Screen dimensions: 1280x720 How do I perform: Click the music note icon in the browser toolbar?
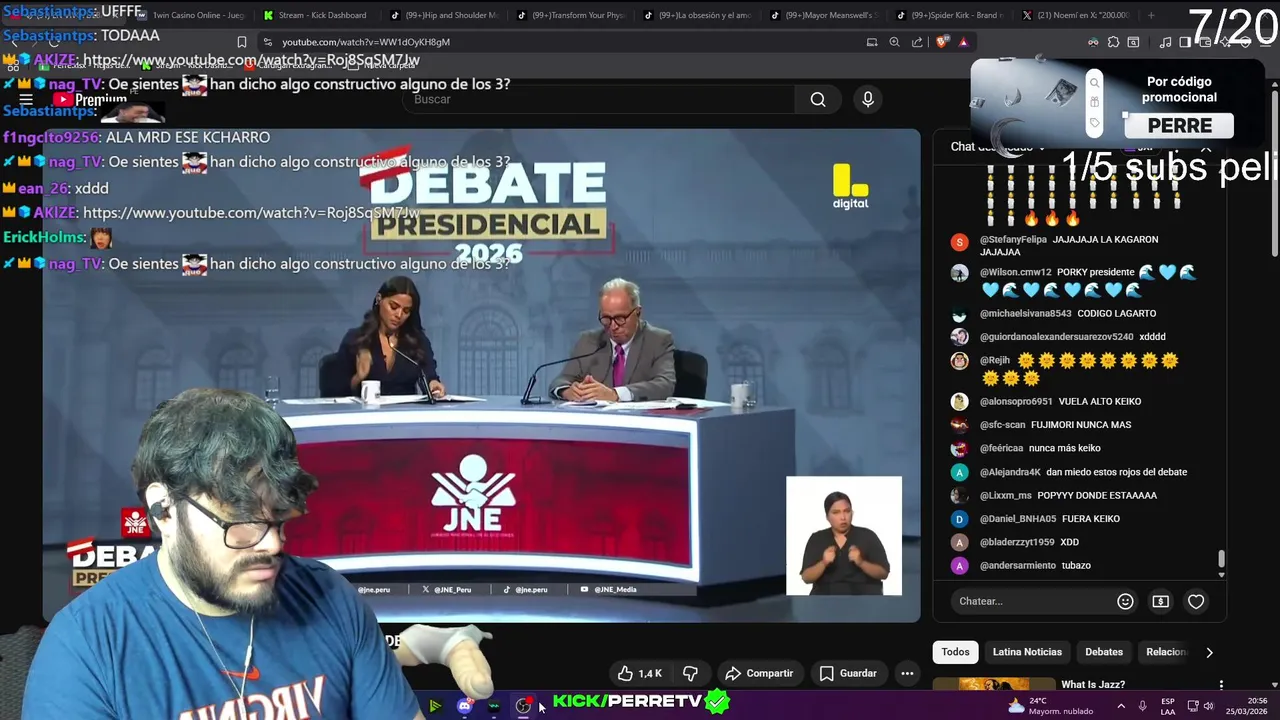(x=1165, y=42)
